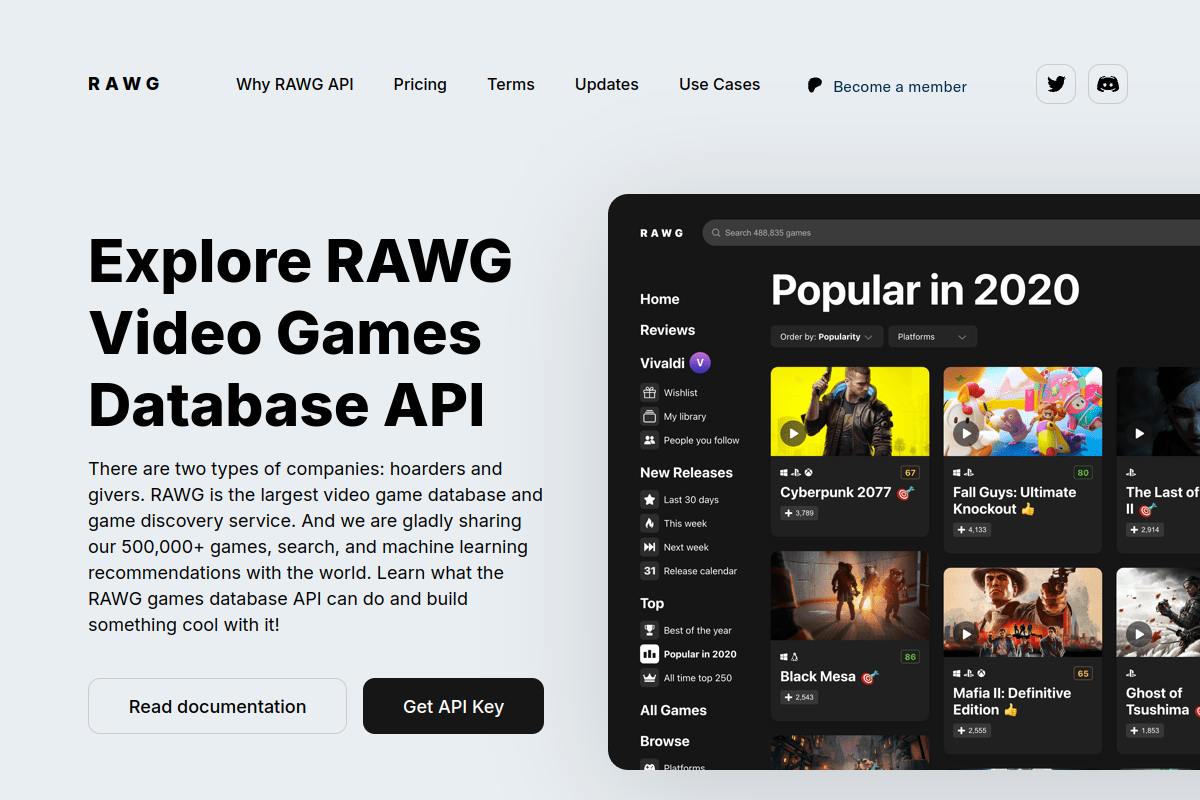
Task: Play the Fall Guys video preview
Action: (x=966, y=433)
